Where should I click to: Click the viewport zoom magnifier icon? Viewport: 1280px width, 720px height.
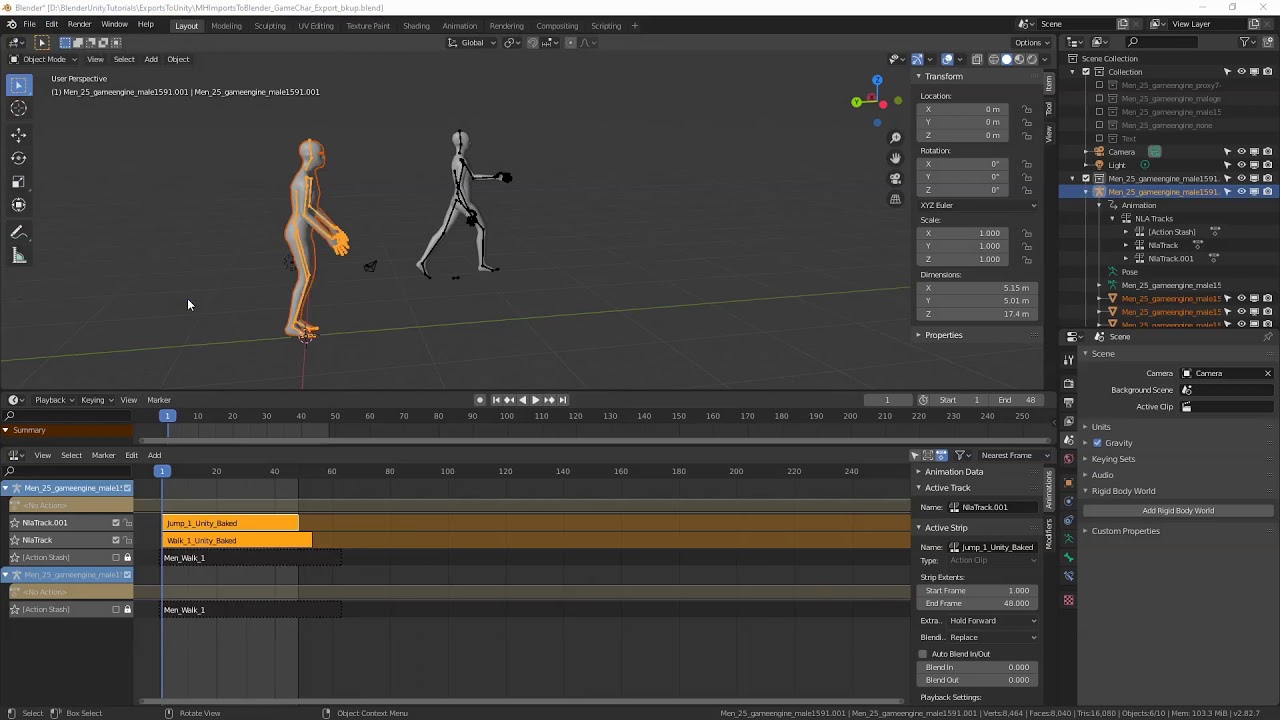[x=895, y=137]
